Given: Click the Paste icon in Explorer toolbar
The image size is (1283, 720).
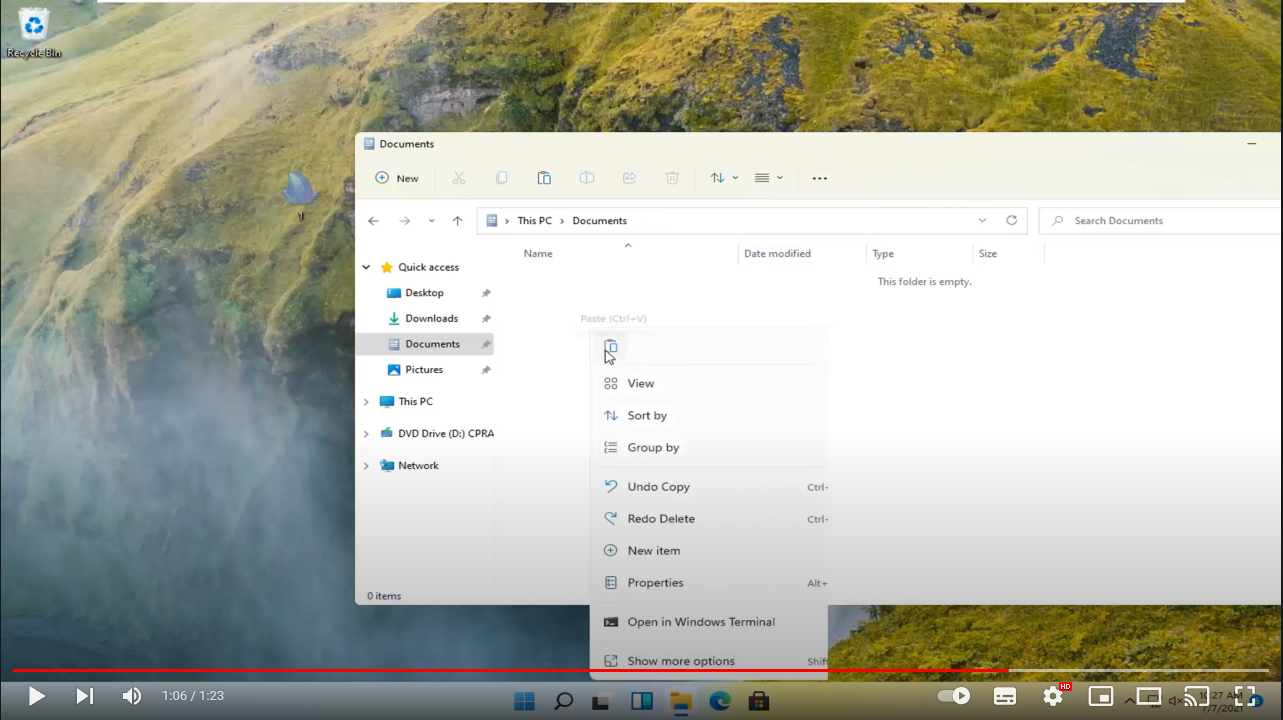Looking at the screenshot, I should coord(544,178).
